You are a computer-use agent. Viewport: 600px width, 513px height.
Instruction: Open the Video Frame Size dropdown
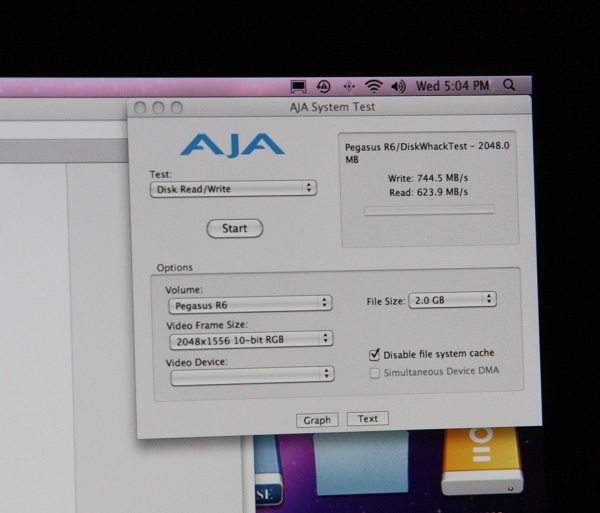[251, 340]
